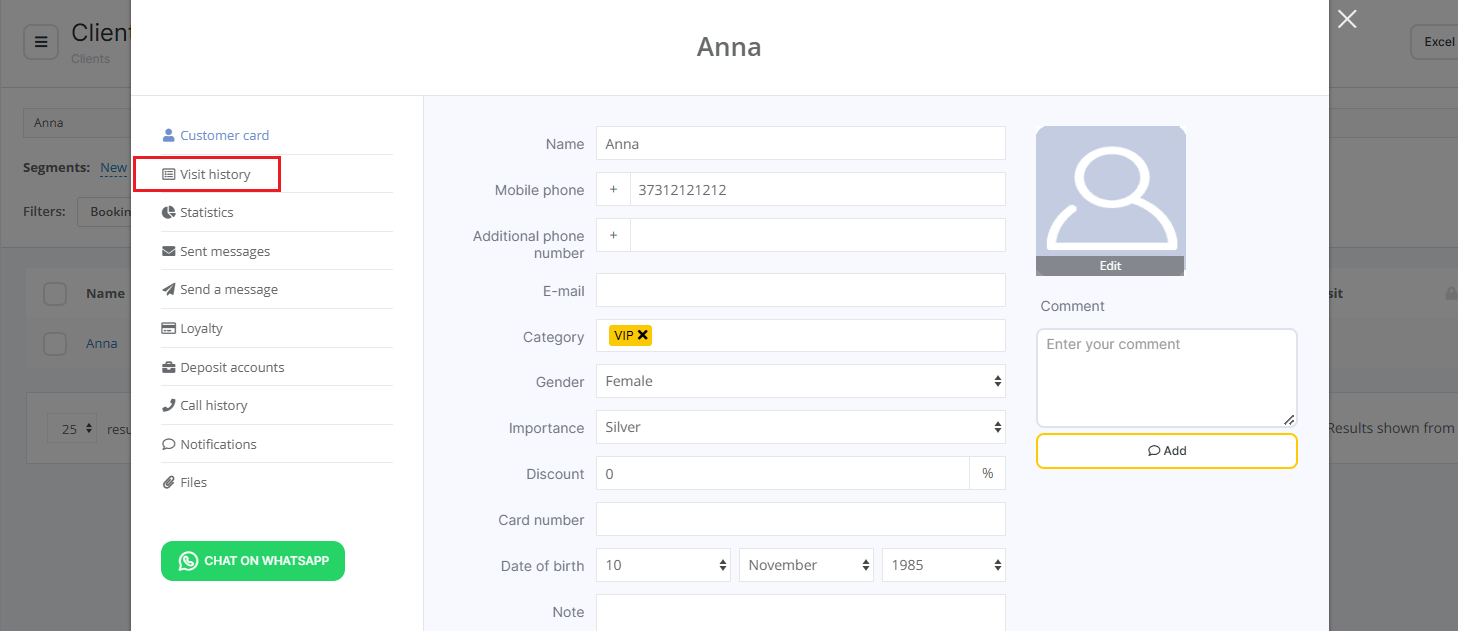
Task: Remove the VIP category tag
Action: coord(642,336)
